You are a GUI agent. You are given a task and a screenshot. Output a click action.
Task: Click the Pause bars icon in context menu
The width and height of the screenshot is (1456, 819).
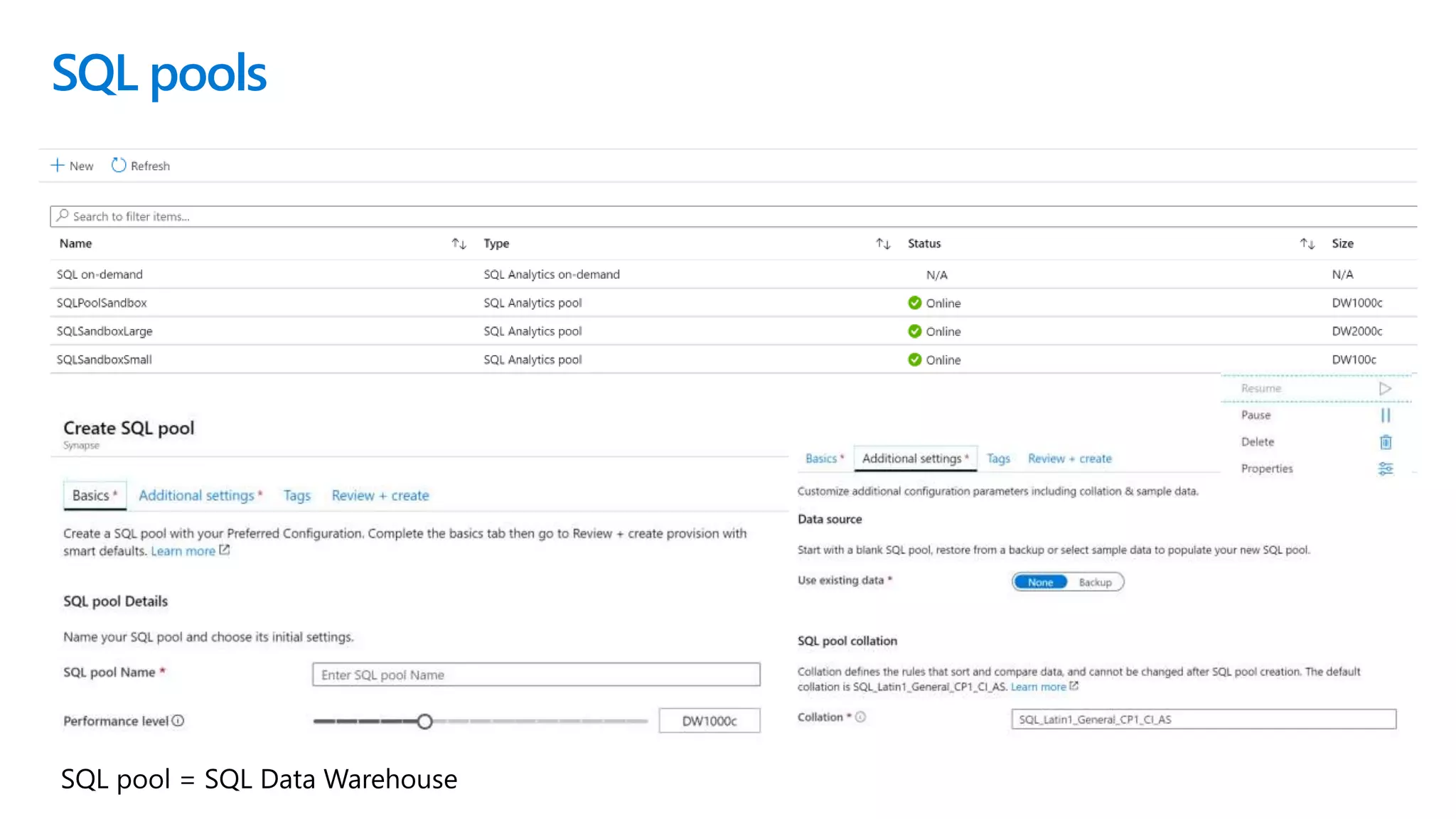pos(1385,415)
